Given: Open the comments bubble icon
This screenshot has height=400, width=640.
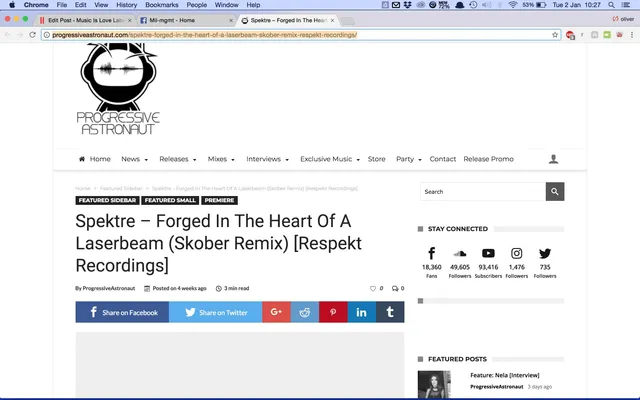Looking at the screenshot, I should (x=395, y=288).
